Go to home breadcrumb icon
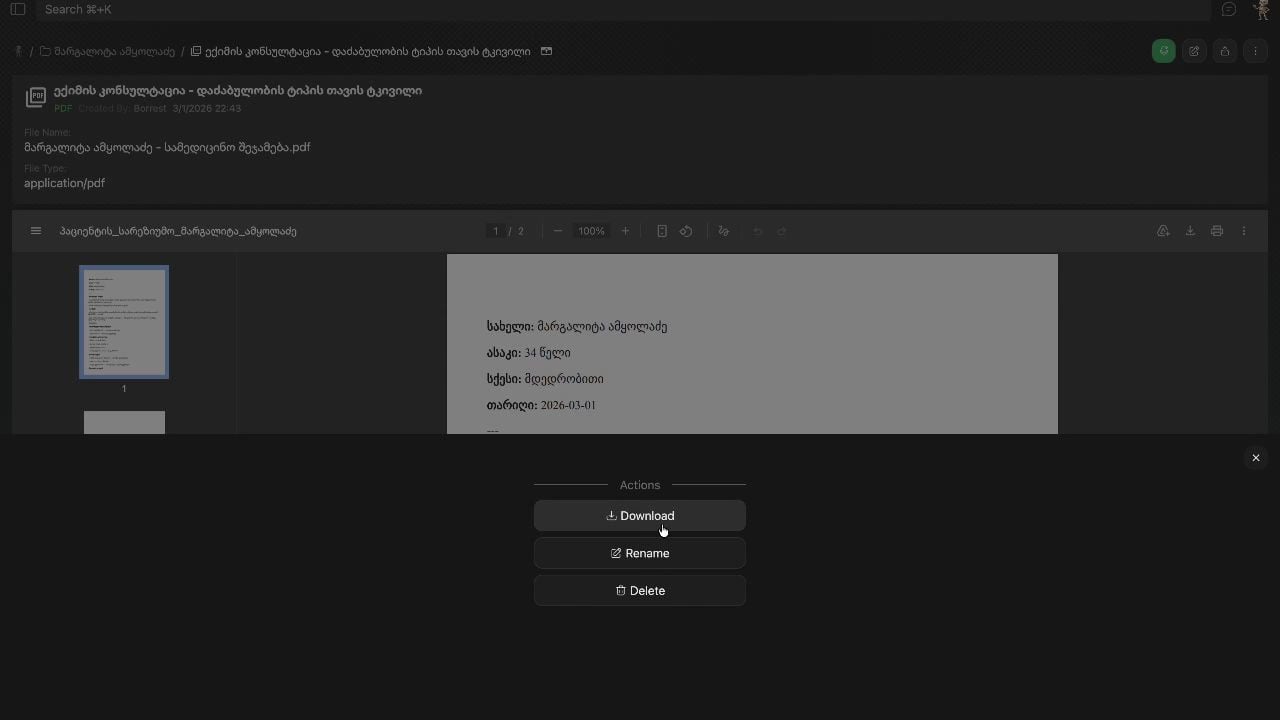1280x720 pixels. click(x=19, y=51)
